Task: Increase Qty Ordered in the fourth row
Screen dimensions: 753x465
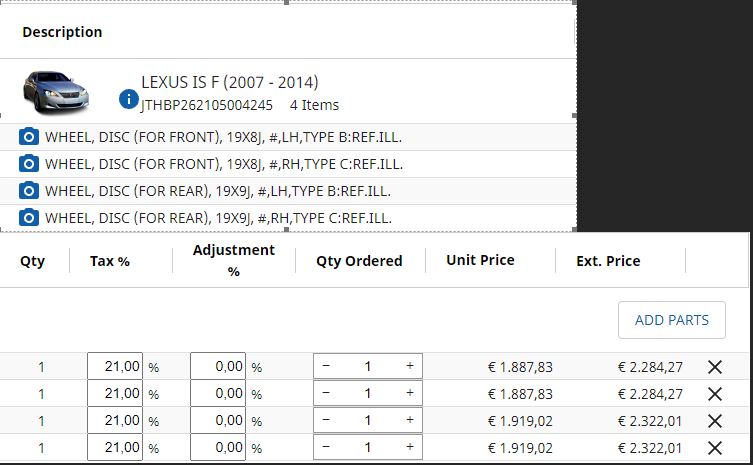Action: 410,448
